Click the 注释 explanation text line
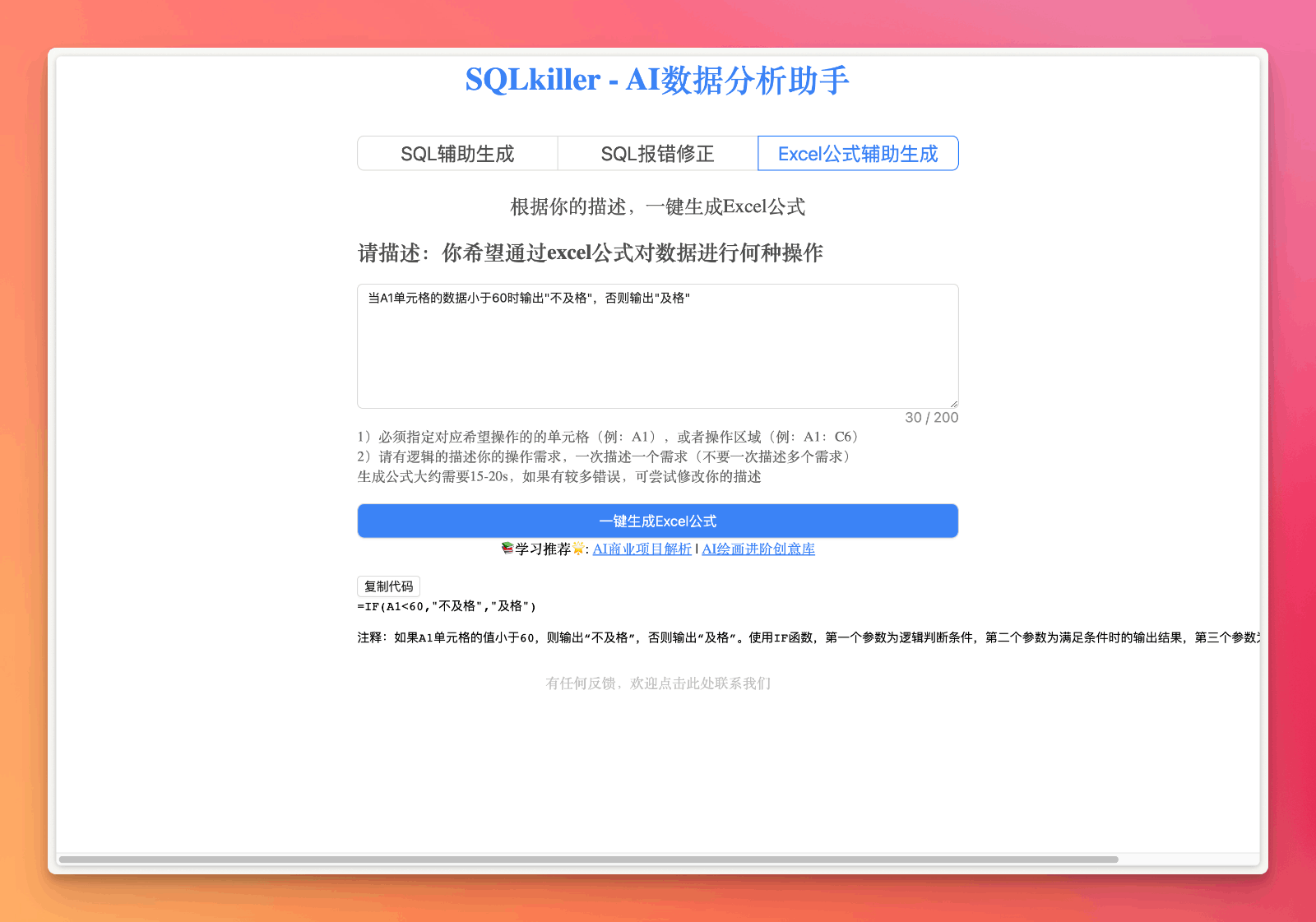Image resolution: width=1316 pixels, height=922 pixels. (x=809, y=637)
